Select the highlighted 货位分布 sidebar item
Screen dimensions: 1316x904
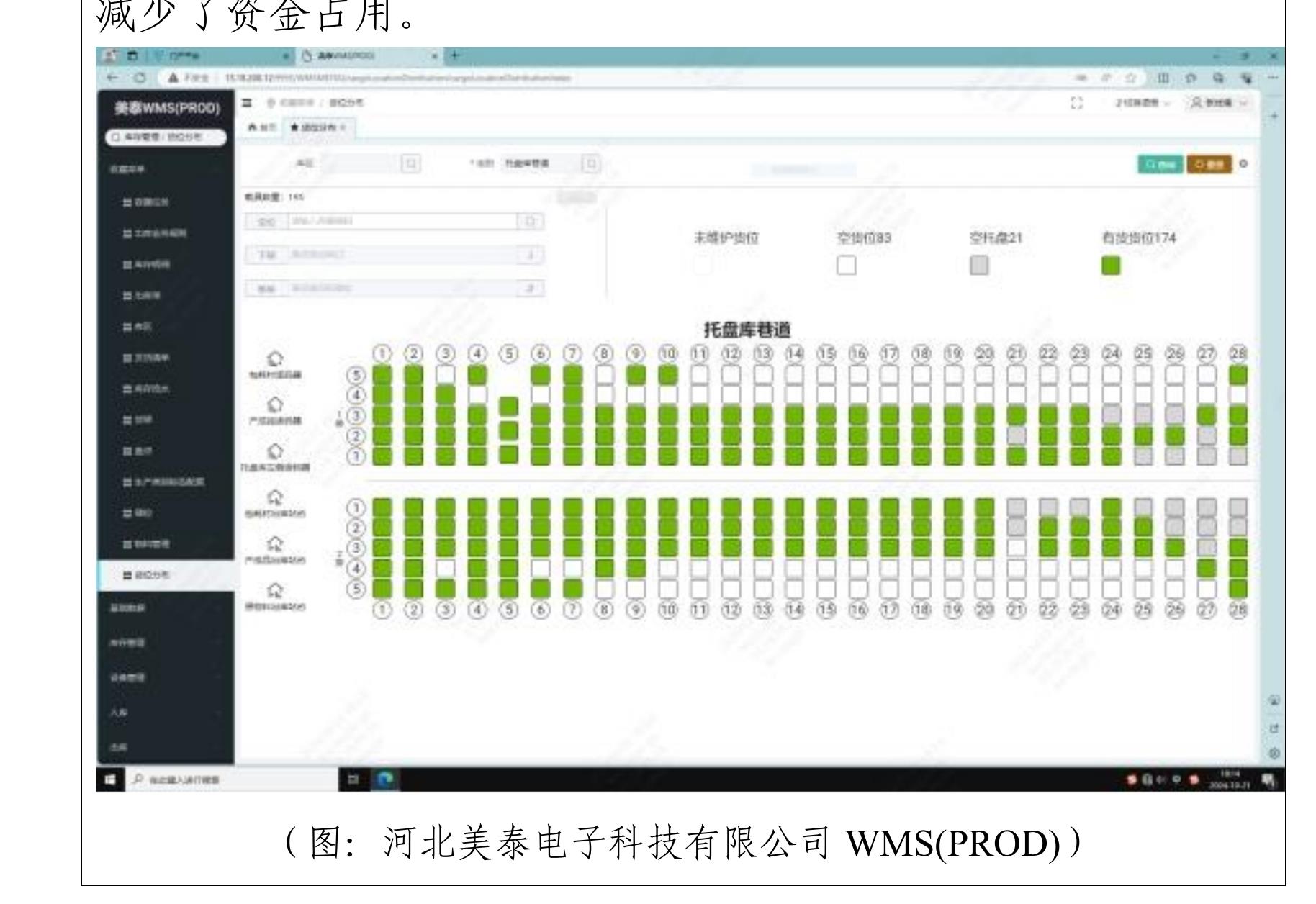tap(165, 575)
